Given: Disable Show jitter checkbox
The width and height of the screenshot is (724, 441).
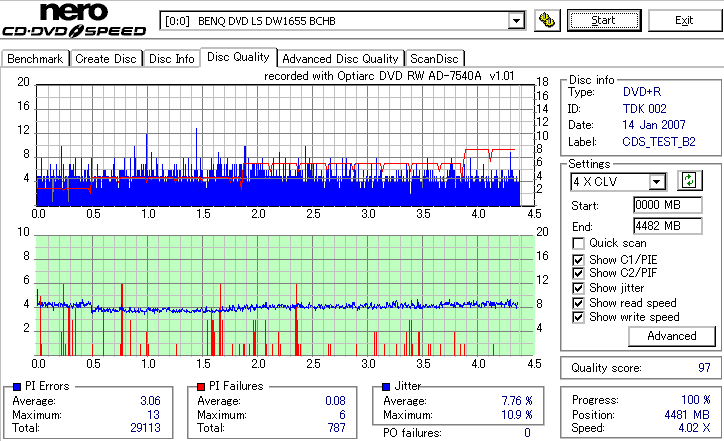Looking at the screenshot, I should [578, 288].
